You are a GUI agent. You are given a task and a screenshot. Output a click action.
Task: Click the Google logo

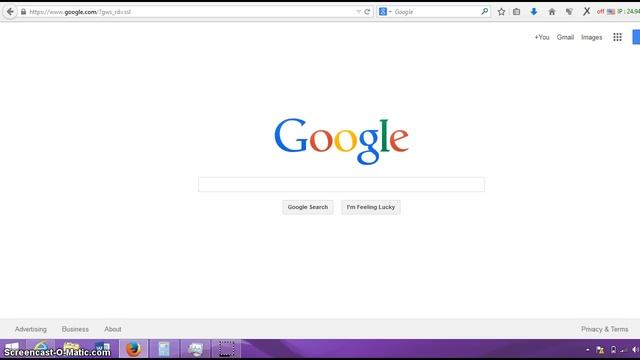341,141
